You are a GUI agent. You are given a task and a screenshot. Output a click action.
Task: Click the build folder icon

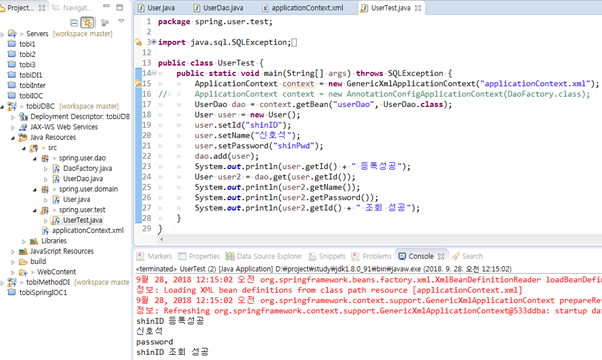23,262
